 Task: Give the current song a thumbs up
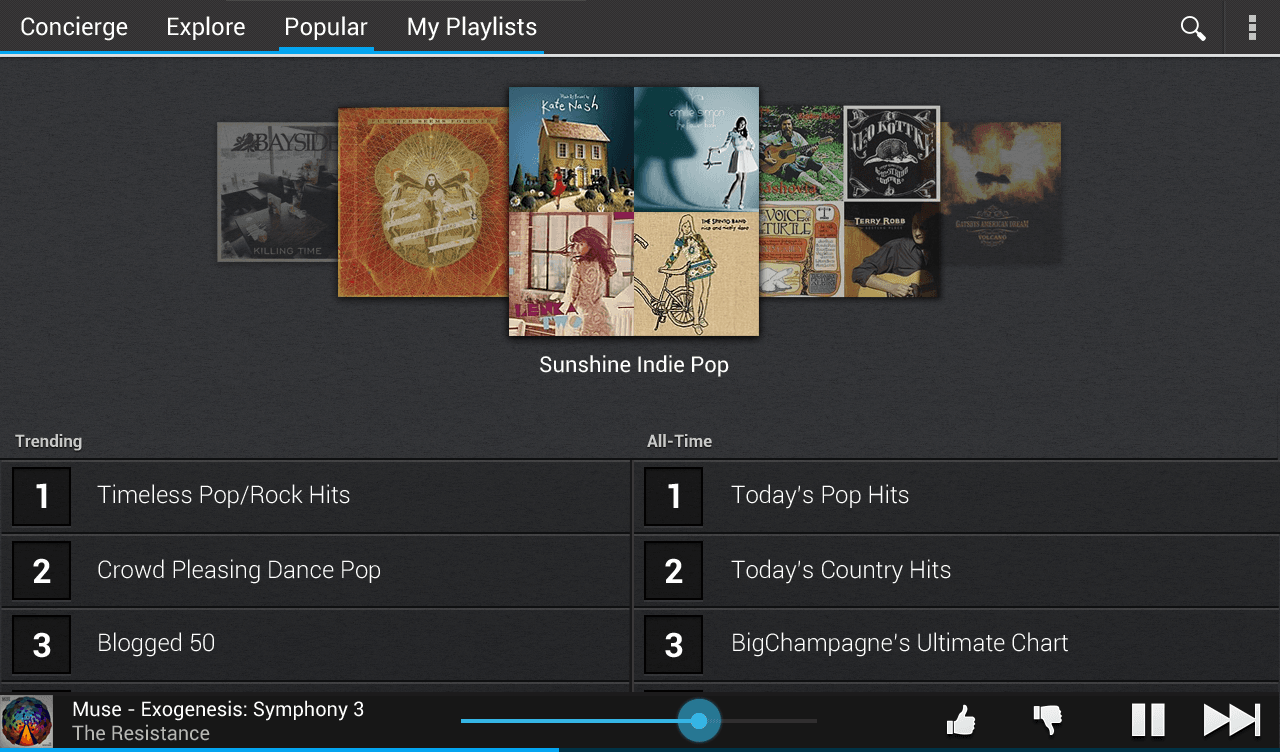click(961, 720)
